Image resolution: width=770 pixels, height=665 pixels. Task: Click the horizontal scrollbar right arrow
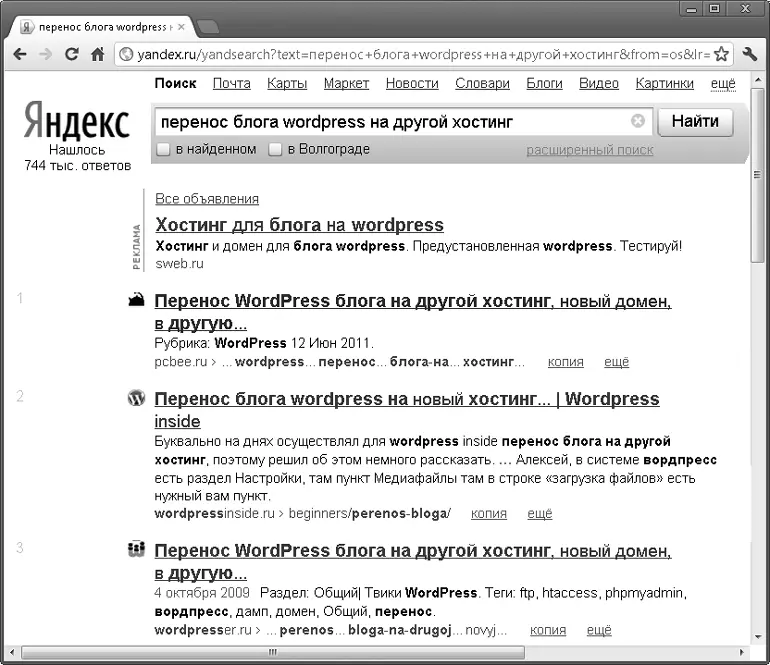(742, 653)
